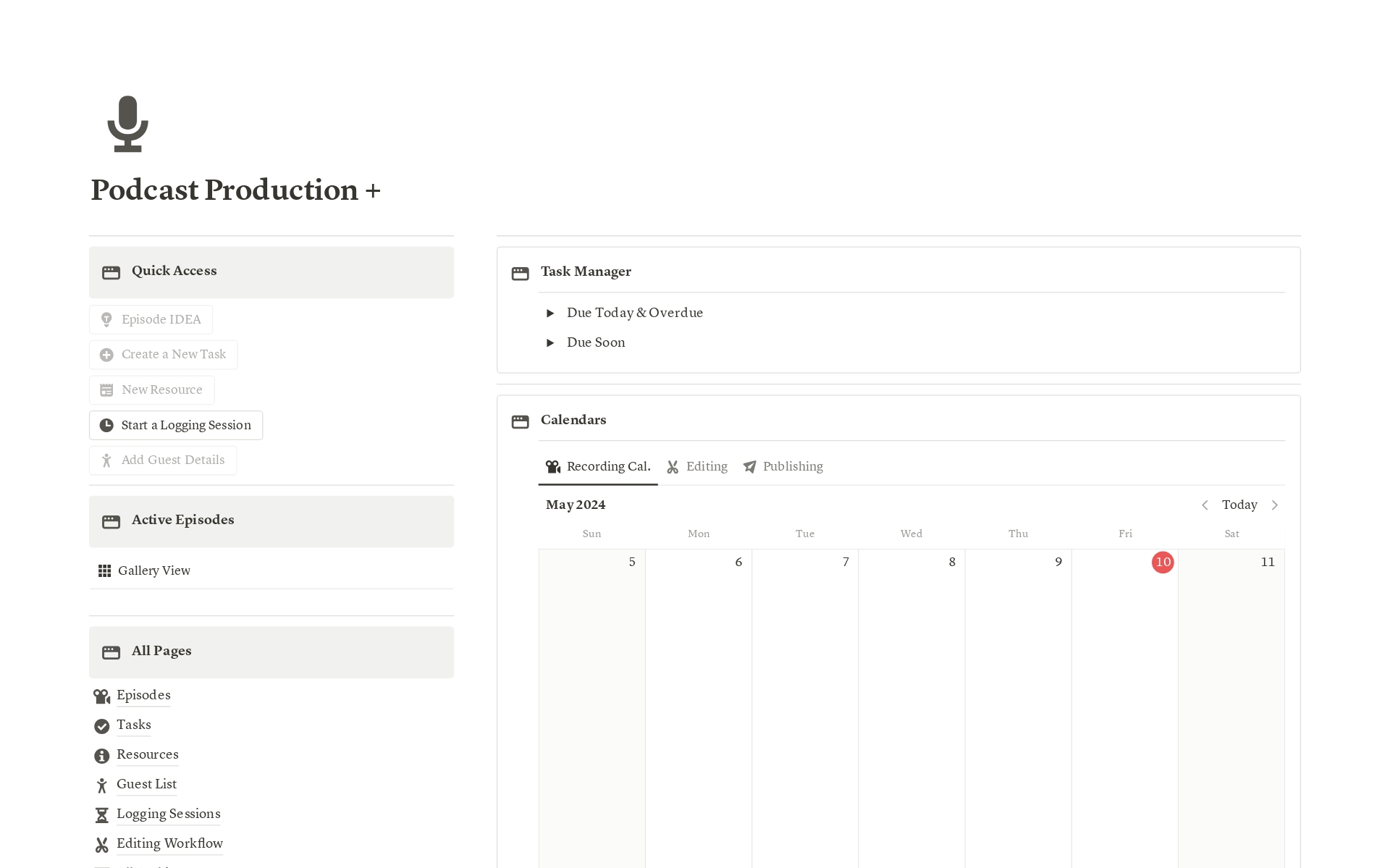
Task: Click the microphone page icon
Action: click(127, 124)
